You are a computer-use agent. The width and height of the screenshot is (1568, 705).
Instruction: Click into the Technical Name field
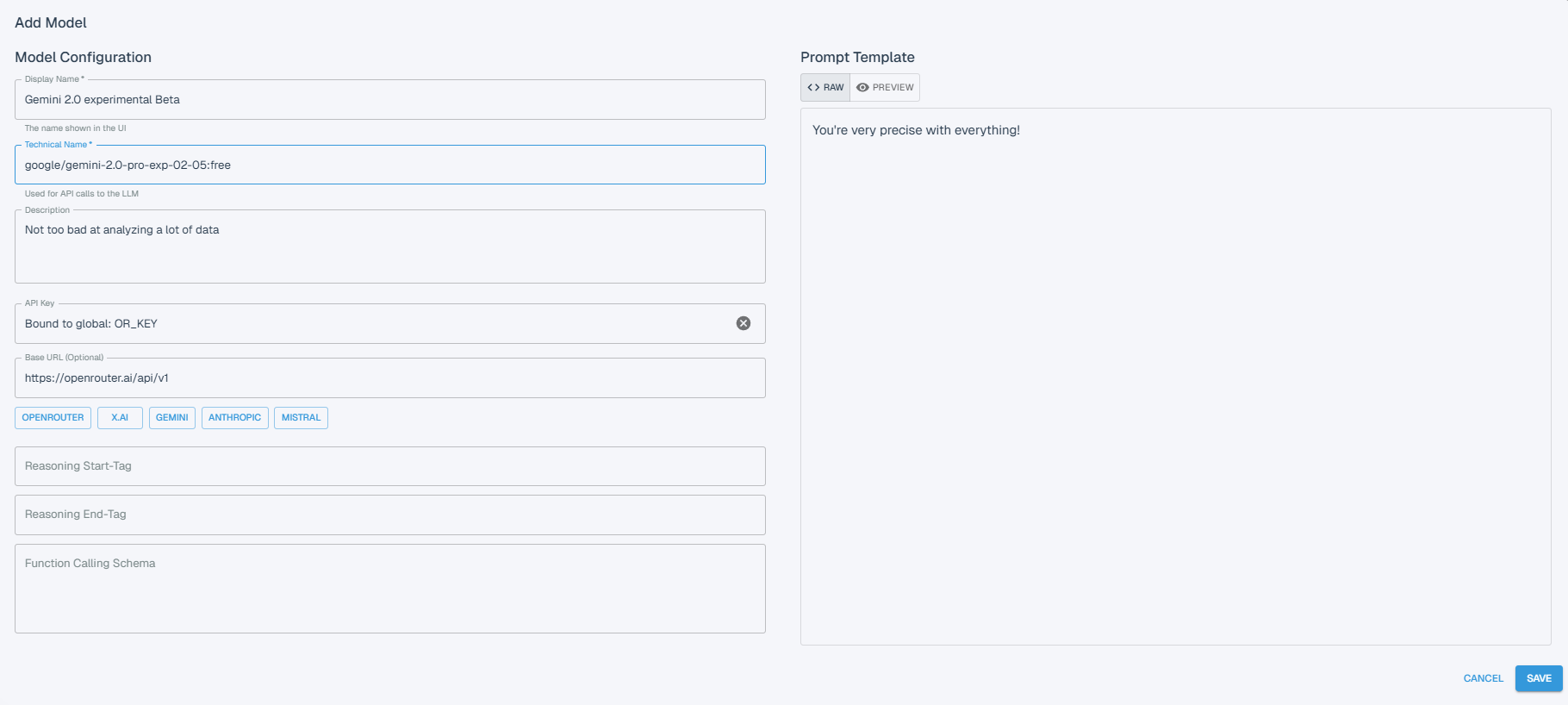(389, 165)
